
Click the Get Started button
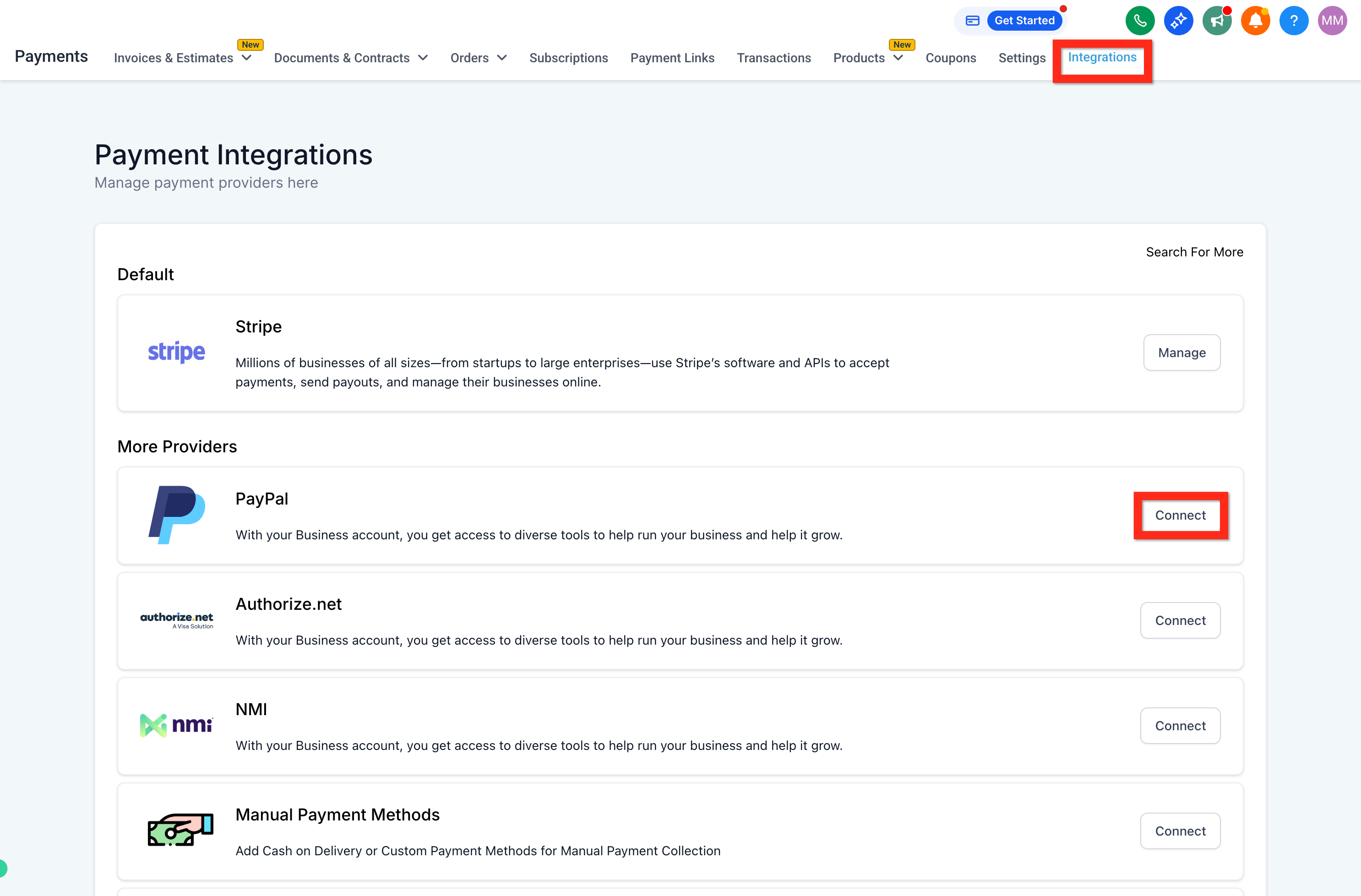pos(1024,21)
